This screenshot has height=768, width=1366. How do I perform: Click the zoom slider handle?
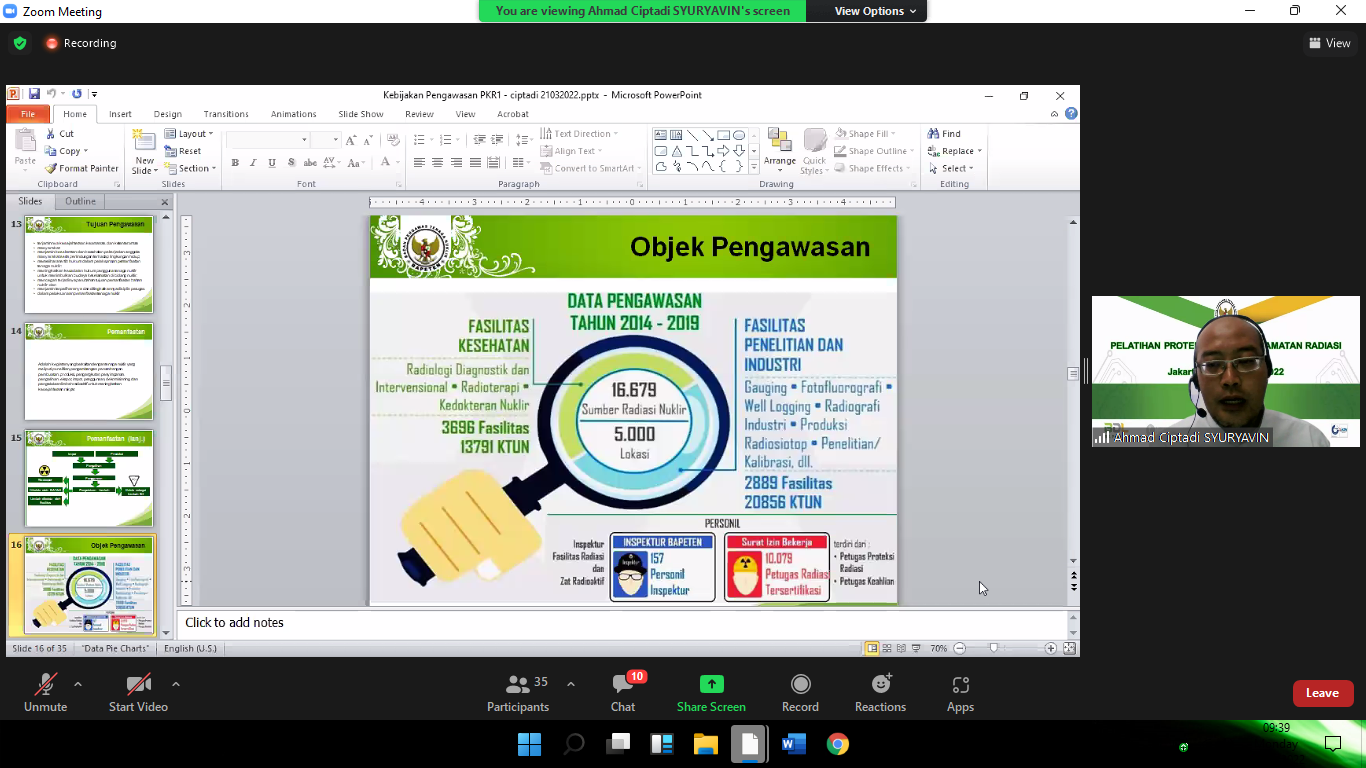(x=993, y=648)
